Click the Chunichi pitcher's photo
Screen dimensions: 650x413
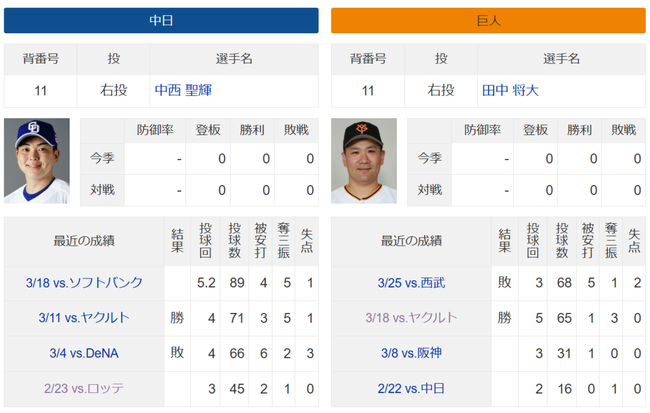[37, 161]
